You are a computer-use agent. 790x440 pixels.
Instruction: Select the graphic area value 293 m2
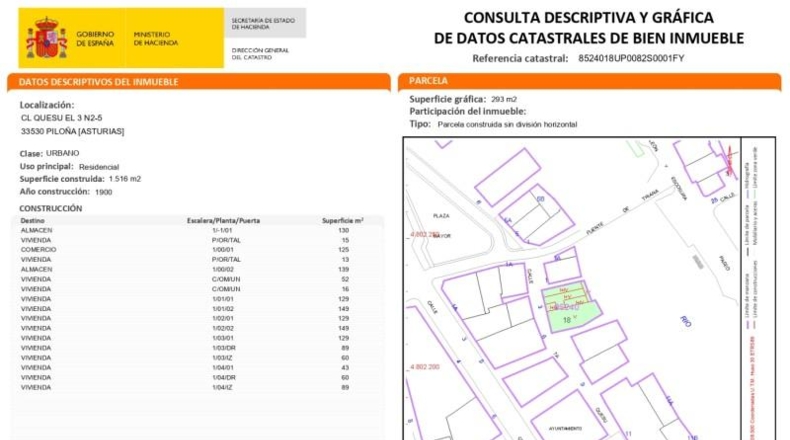point(504,99)
